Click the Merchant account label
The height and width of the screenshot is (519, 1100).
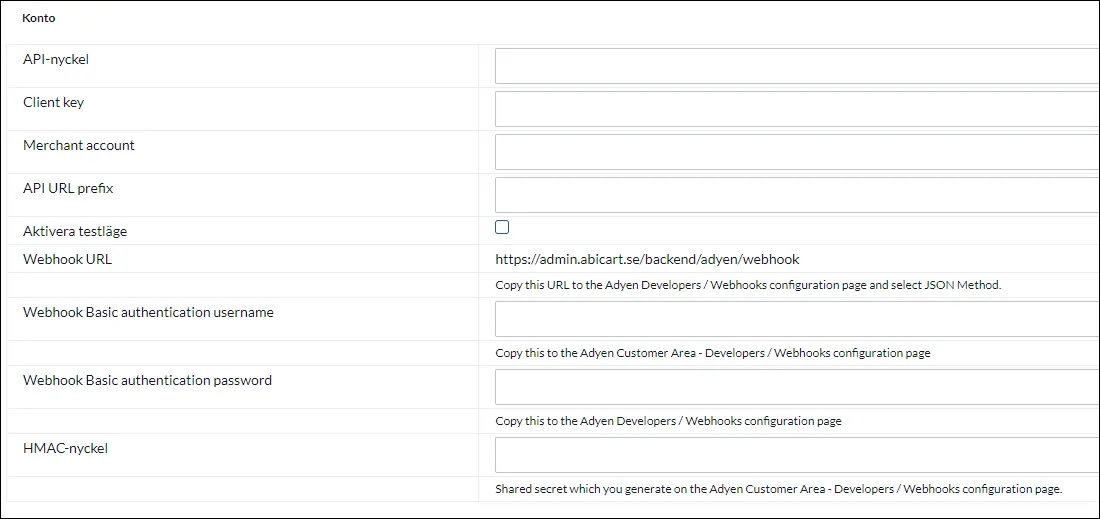(x=79, y=145)
